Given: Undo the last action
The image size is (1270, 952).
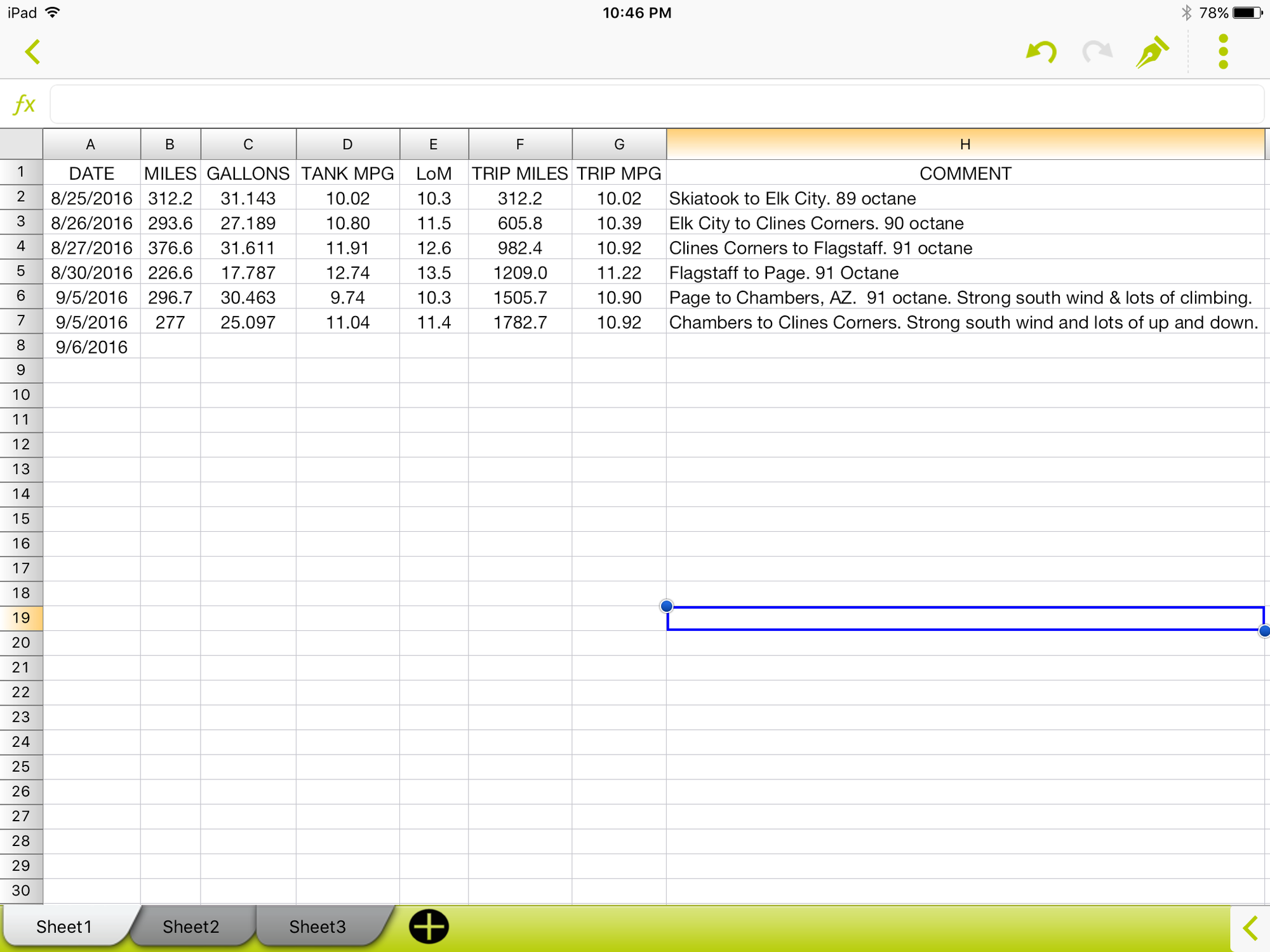Looking at the screenshot, I should [1041, 52].
